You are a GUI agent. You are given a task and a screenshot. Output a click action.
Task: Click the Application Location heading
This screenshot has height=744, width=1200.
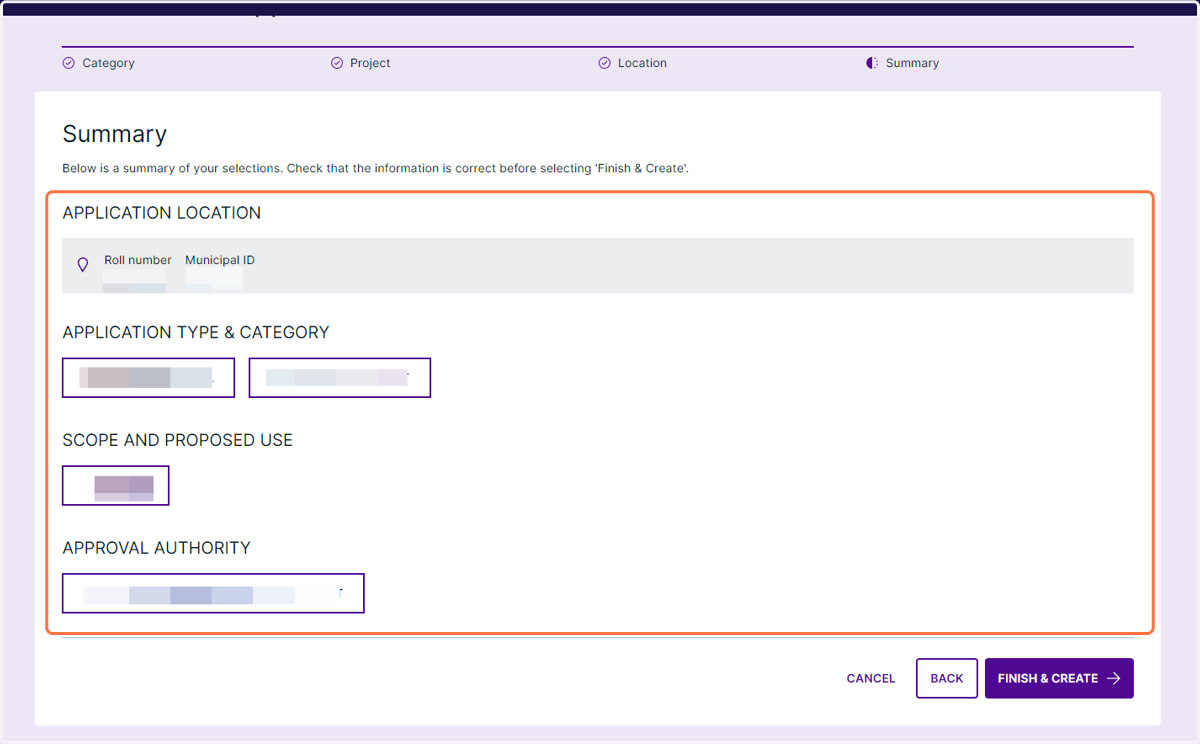[162, 213]
